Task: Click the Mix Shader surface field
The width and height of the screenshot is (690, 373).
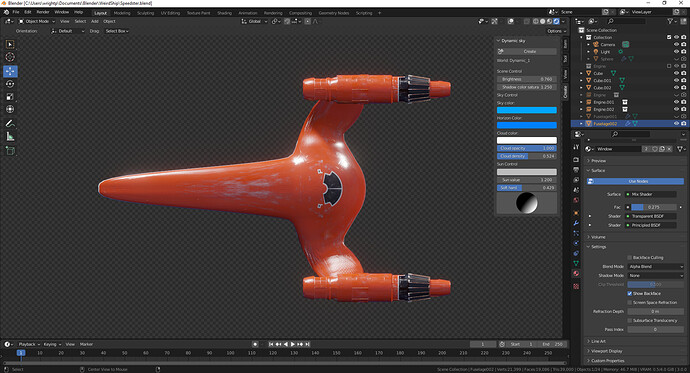Action: (x=651, y=194)
